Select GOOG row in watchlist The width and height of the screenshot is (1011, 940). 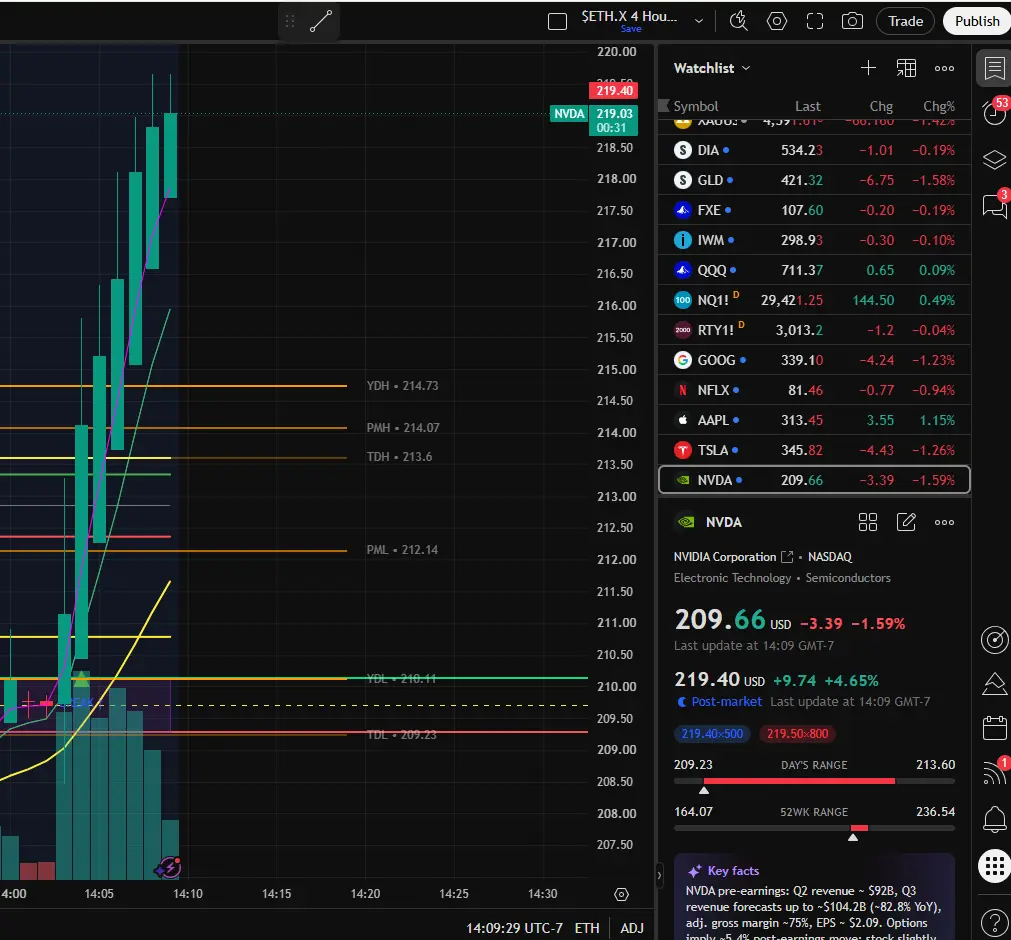pyautogui.click(x=814, y=360)
